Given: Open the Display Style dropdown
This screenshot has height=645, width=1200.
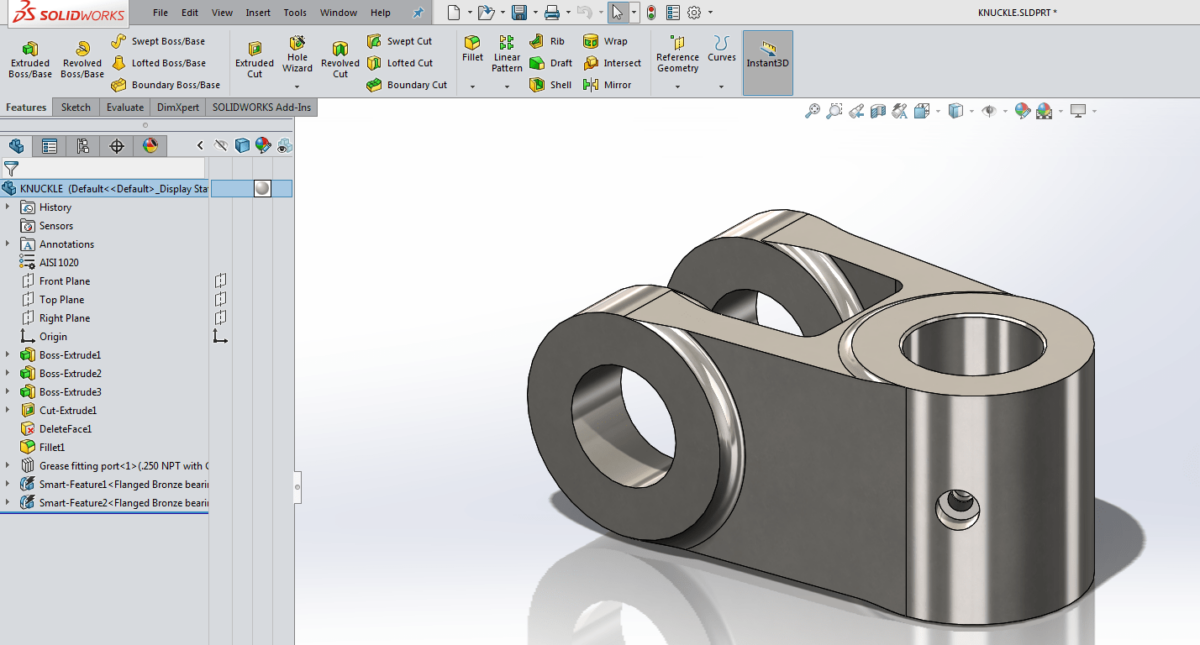Looking at the screenshot, I should tap(971, 111).
